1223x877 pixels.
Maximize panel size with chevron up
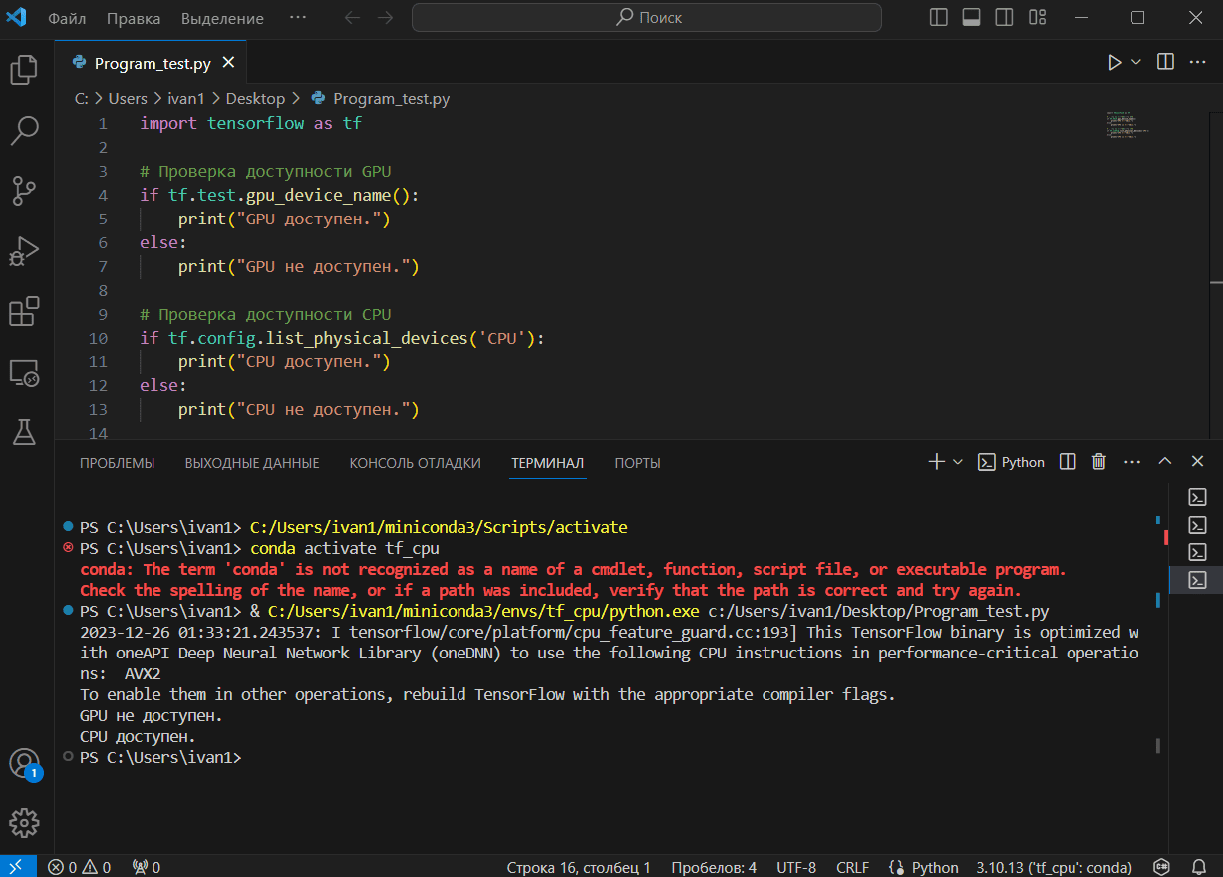coord(1165,462)
